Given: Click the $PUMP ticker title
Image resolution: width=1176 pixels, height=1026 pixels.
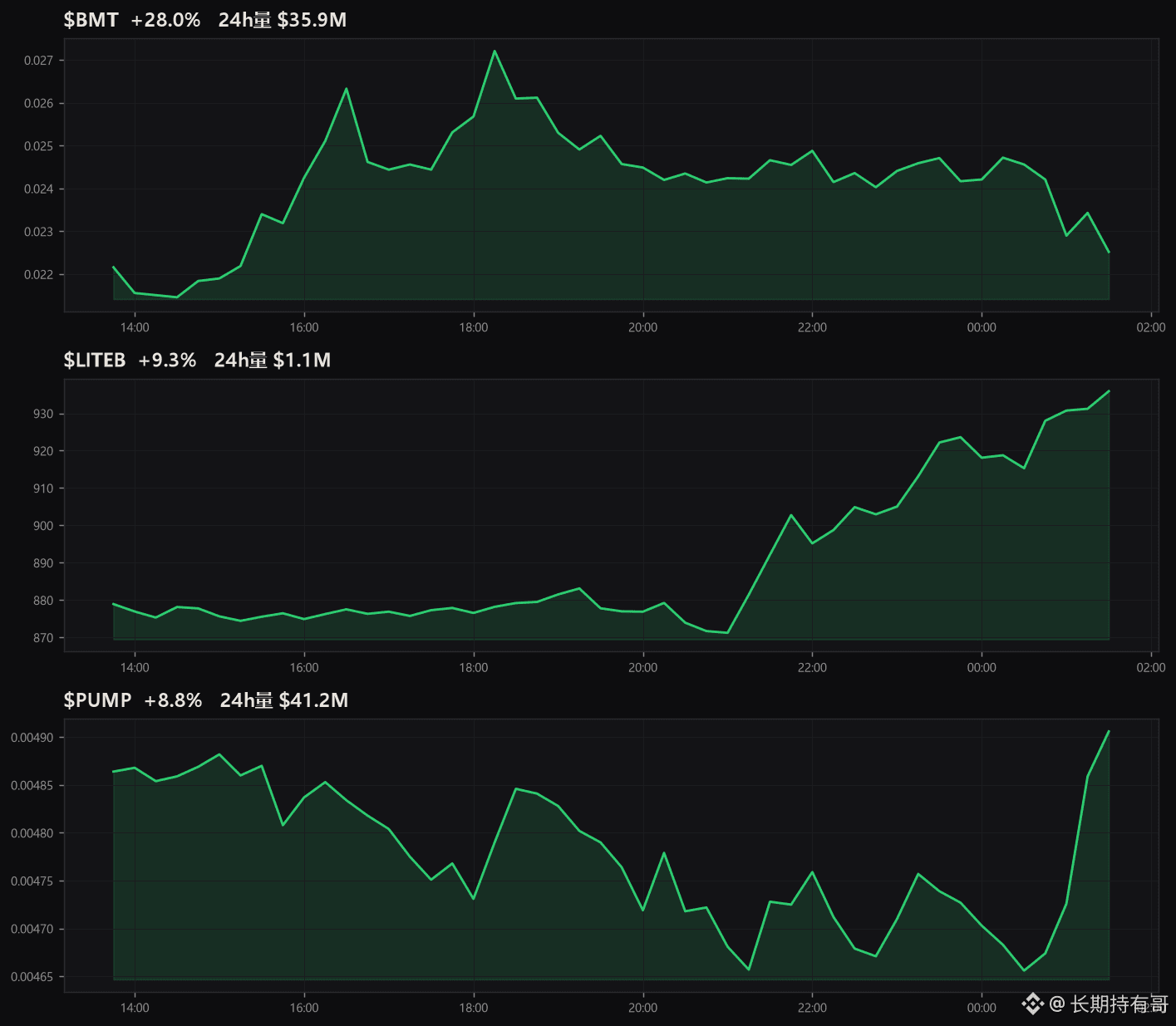Looking at the screenshot, I should pos(98,700).
